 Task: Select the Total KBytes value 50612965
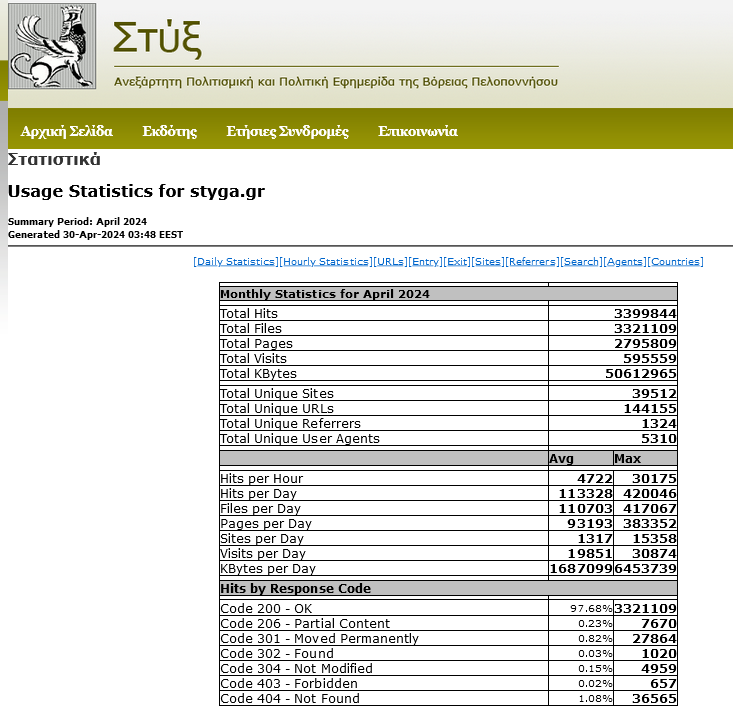pos(641,373)
